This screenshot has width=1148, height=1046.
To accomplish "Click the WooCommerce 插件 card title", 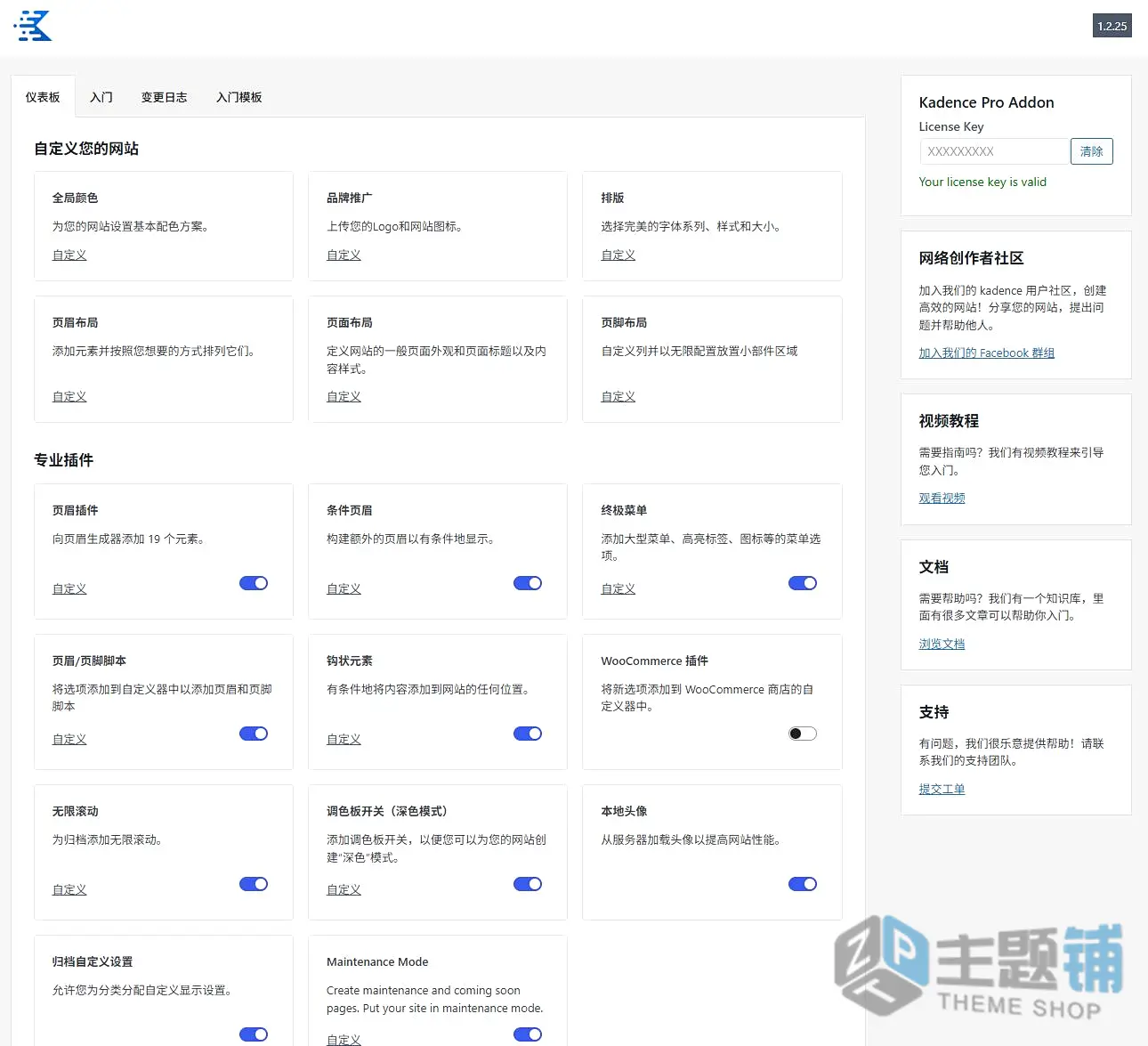I will pos(654,661).
